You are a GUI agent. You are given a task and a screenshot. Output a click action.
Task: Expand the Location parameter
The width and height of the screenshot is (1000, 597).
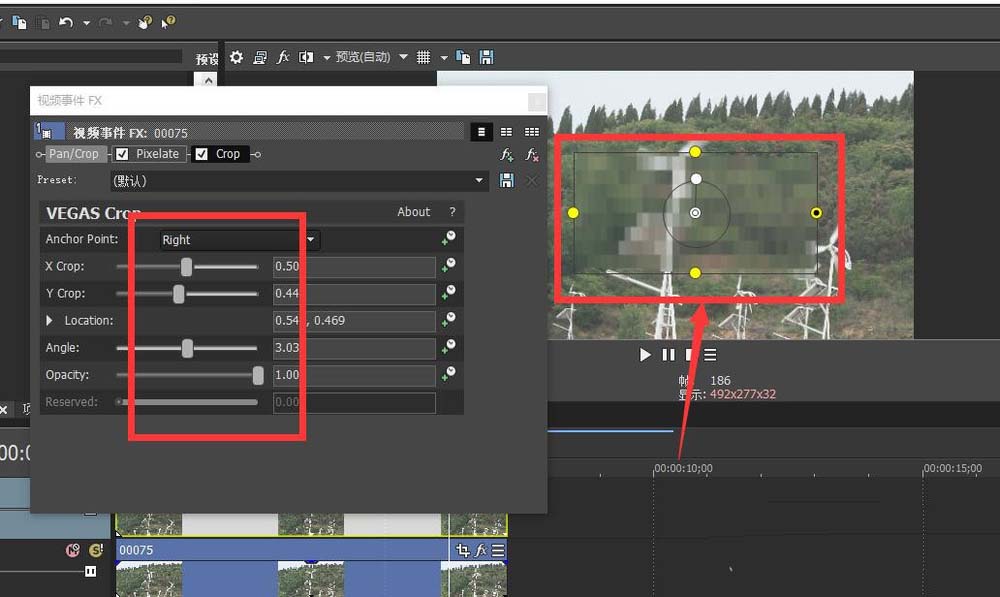point(51,321)
